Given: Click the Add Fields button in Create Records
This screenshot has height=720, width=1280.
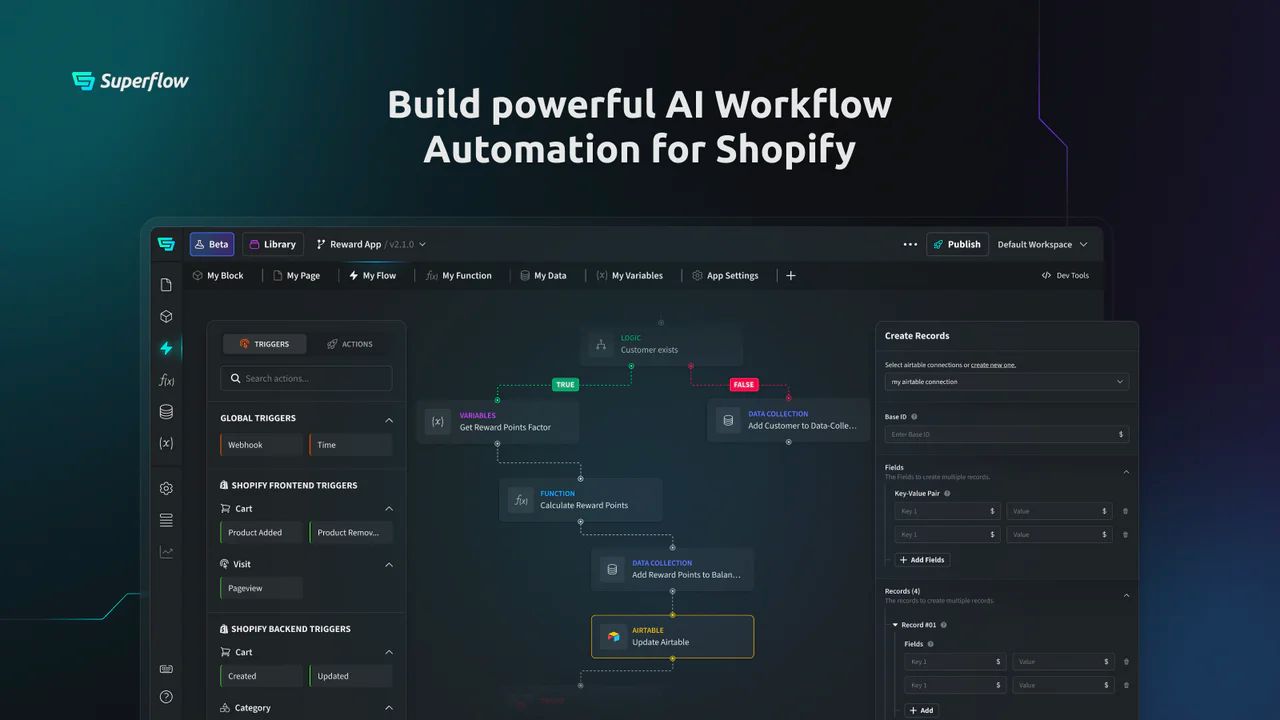Looking at the screenshot, I should coord(922,560).
